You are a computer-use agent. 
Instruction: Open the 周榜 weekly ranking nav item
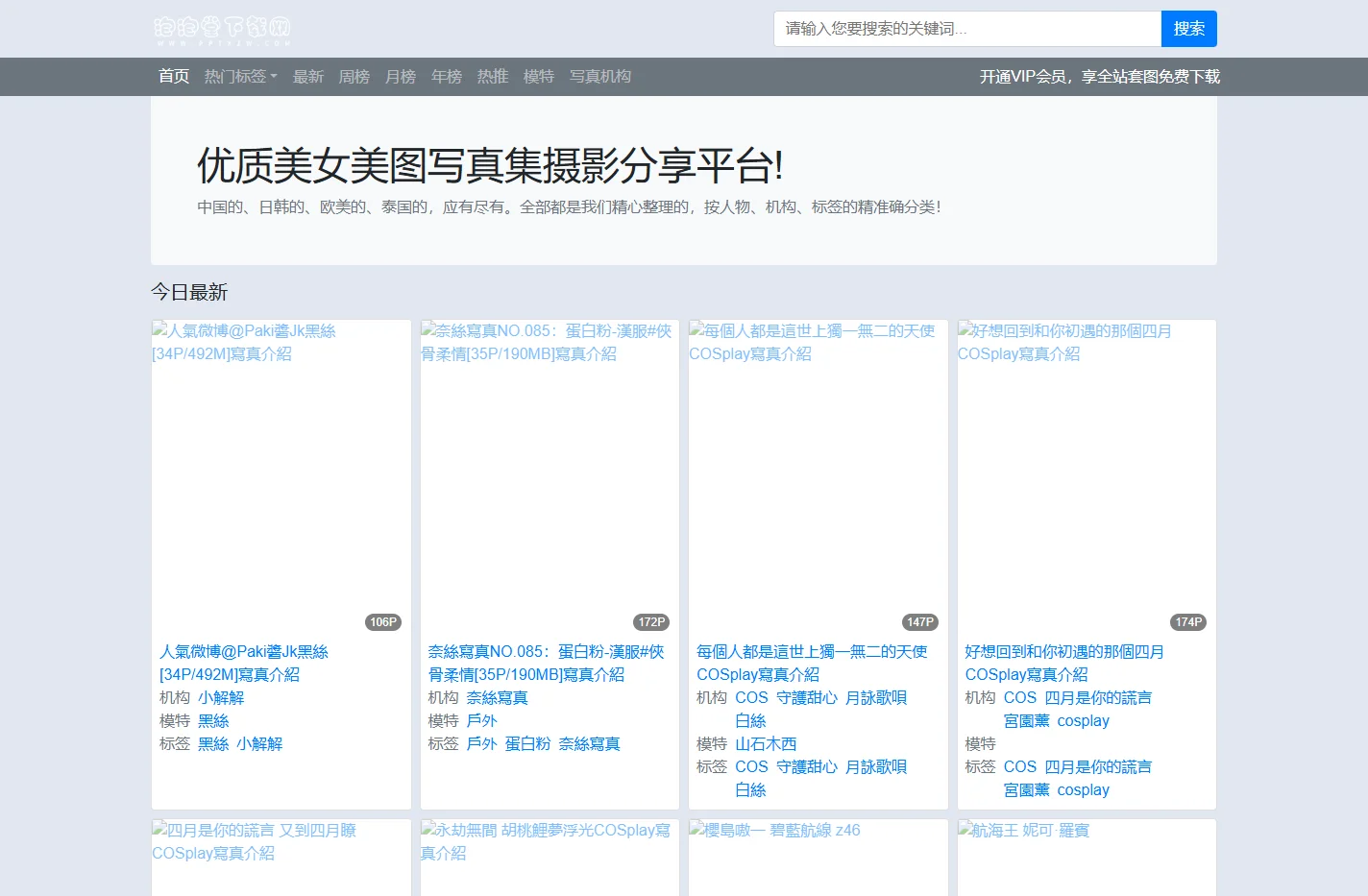354,77
